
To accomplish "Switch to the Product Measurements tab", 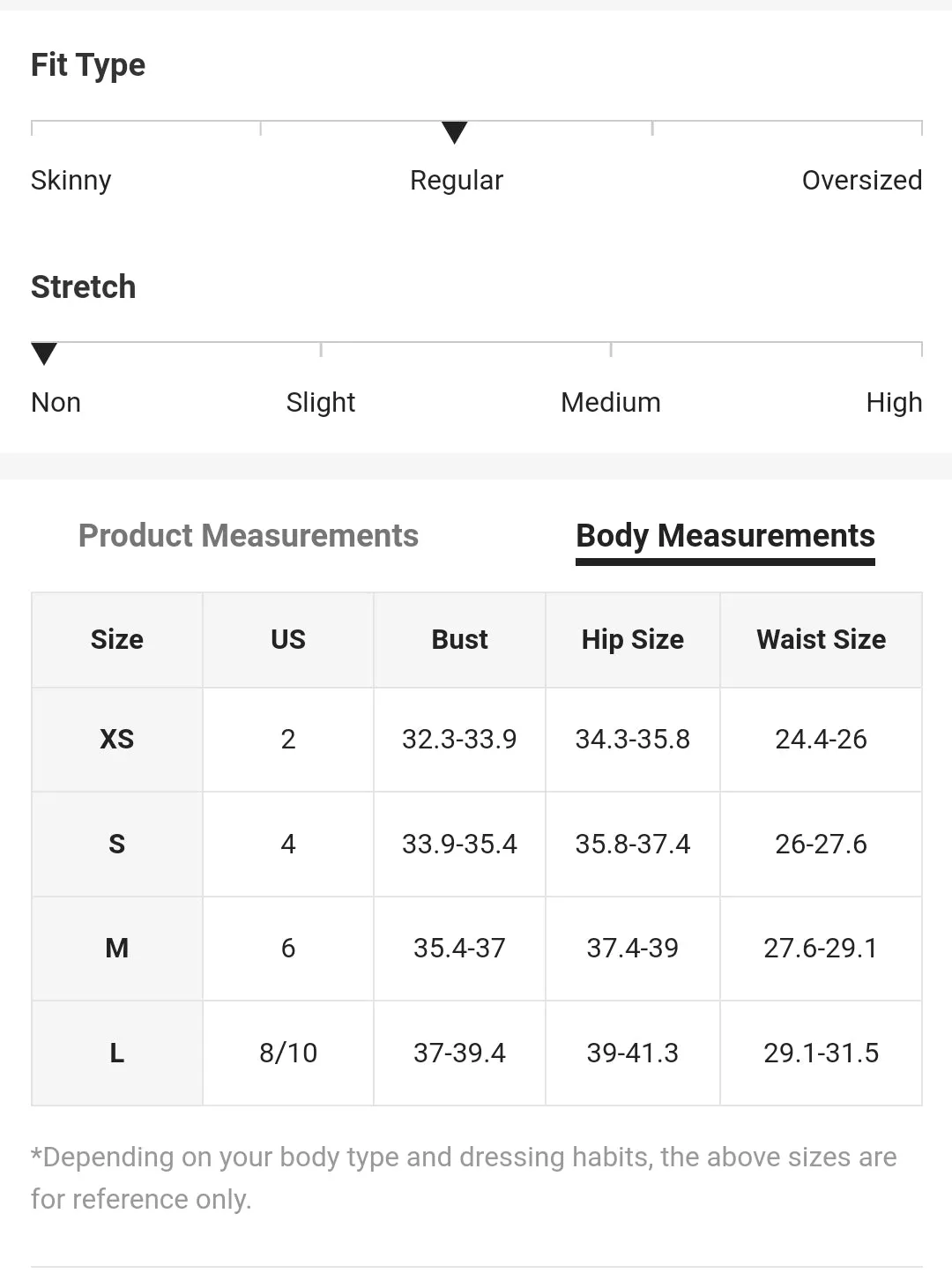I will (248, 536).
